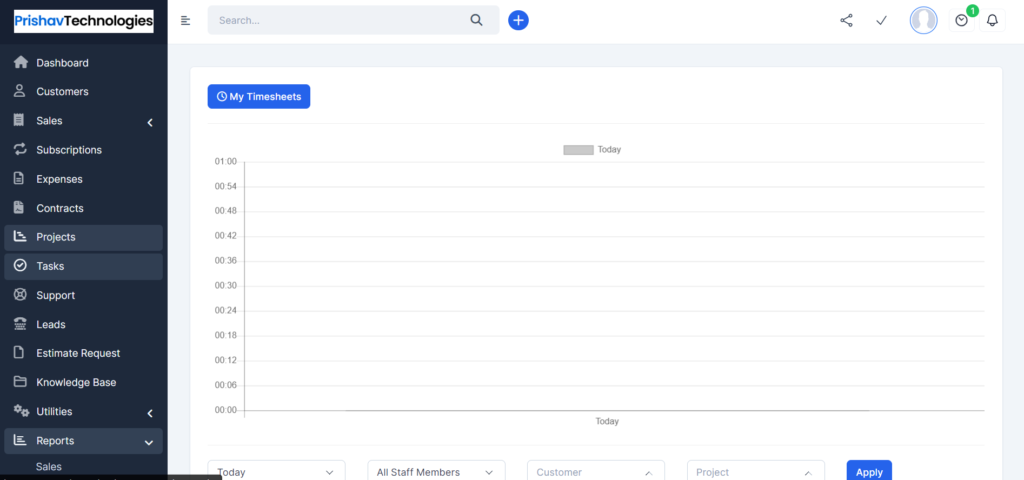Open the All Staff Members dropdown

[x=436, y=471]
